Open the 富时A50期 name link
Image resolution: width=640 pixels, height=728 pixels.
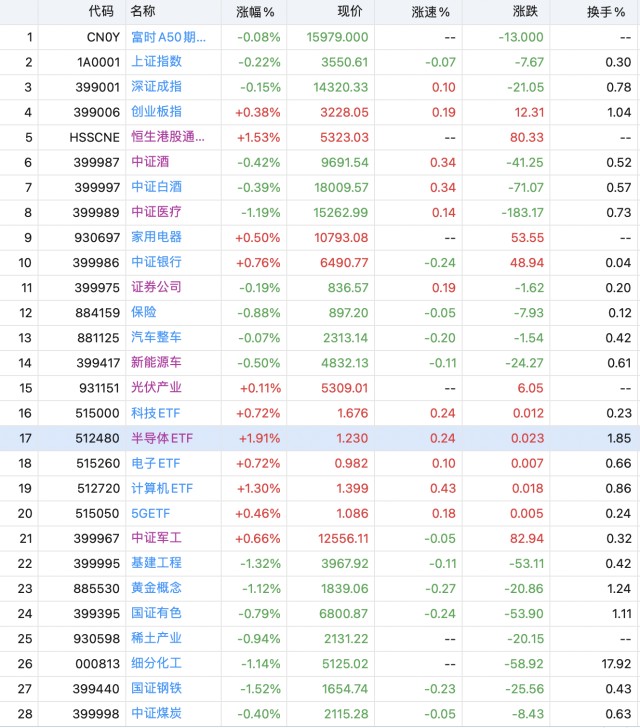click(168, 37)
